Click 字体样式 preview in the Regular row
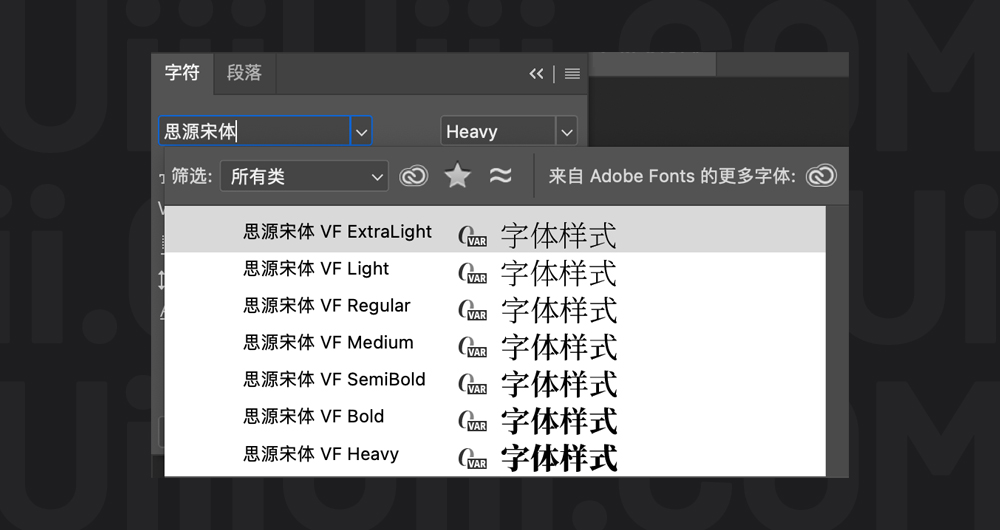This screenshot has width=1000, height=530. coord(559,310)
